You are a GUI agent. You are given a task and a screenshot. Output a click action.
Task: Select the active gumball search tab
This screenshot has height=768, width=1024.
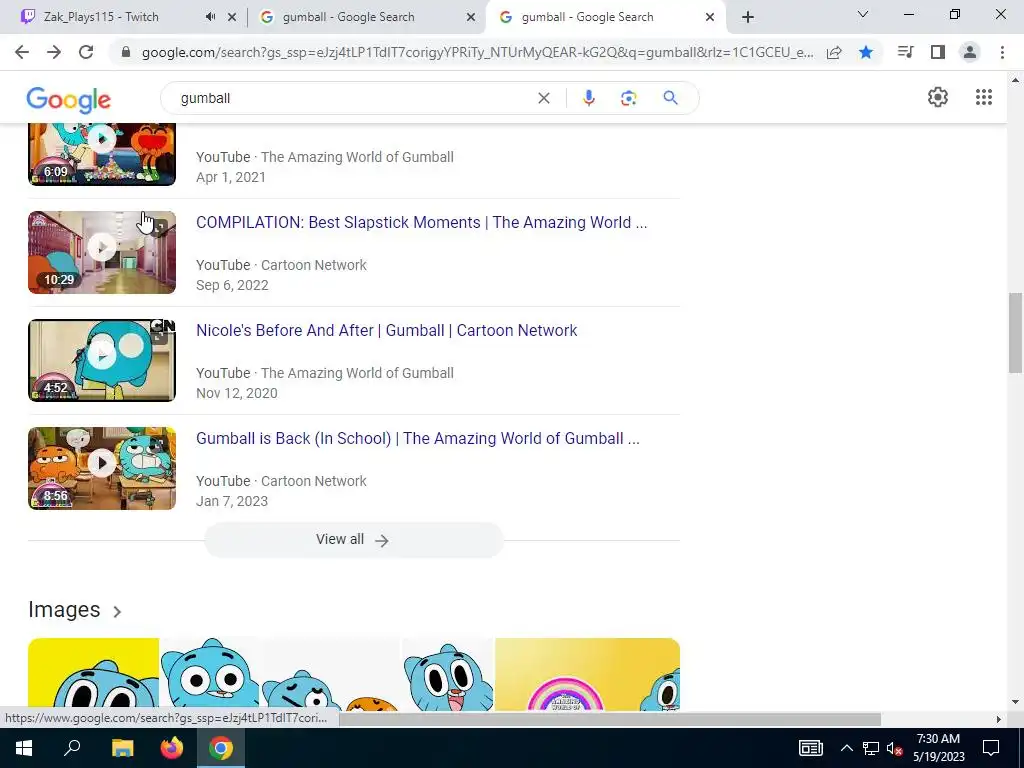pos(587,17)
